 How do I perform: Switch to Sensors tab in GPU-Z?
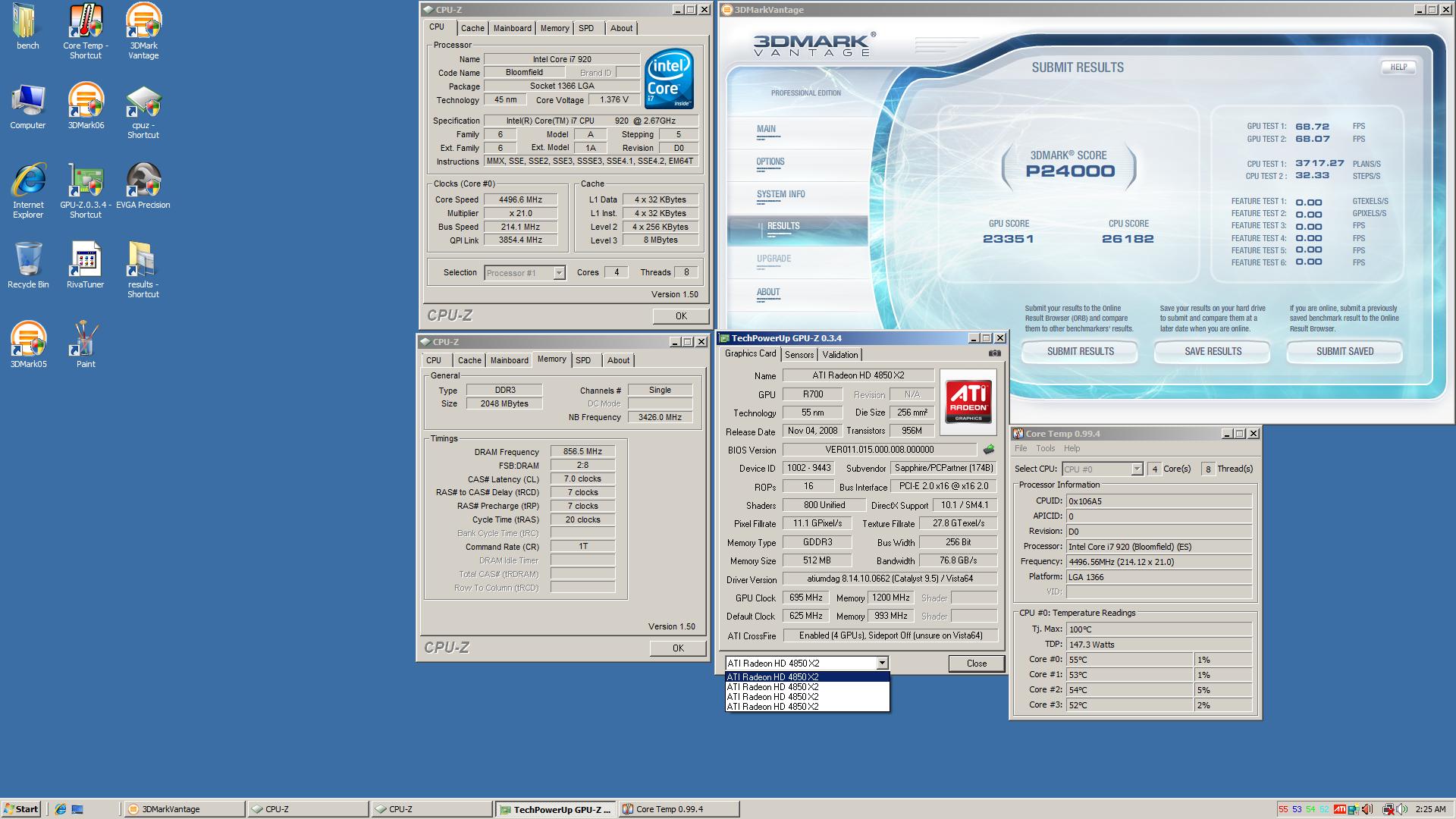[x=799, y=355]
